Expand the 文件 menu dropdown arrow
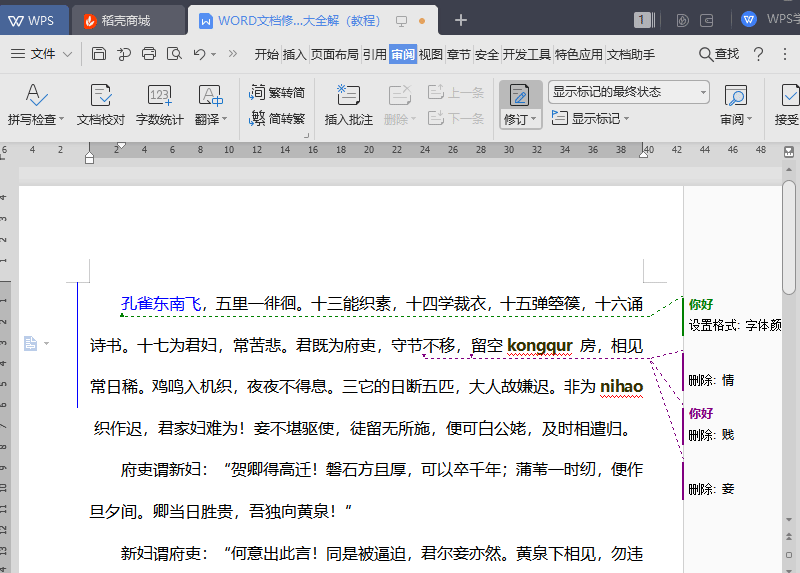This screenshot has width=800, height=573. coord(67,54)
